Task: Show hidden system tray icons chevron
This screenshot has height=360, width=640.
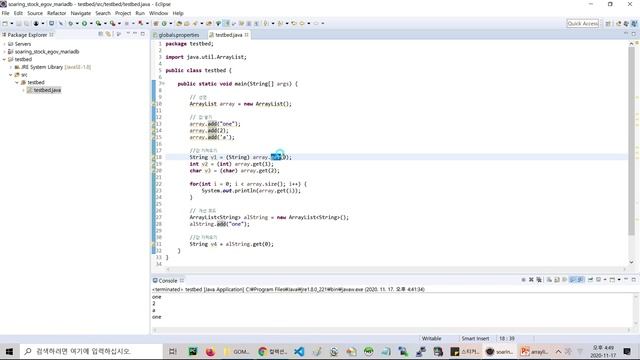Action: (x=558, y=351)
